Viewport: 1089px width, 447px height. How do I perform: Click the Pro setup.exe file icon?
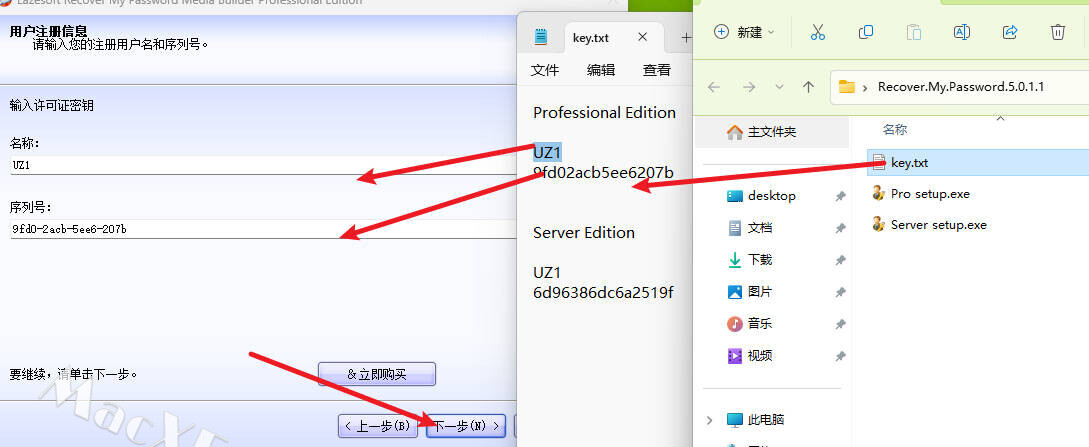click(x=879, y=193)
